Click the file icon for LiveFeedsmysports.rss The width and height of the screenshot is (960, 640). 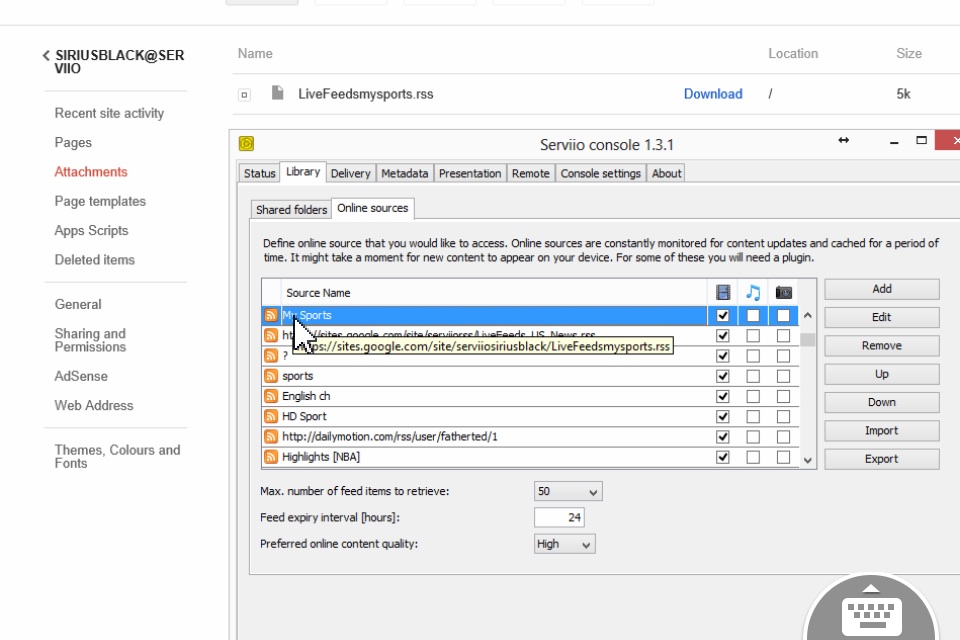tap(277, 93)
